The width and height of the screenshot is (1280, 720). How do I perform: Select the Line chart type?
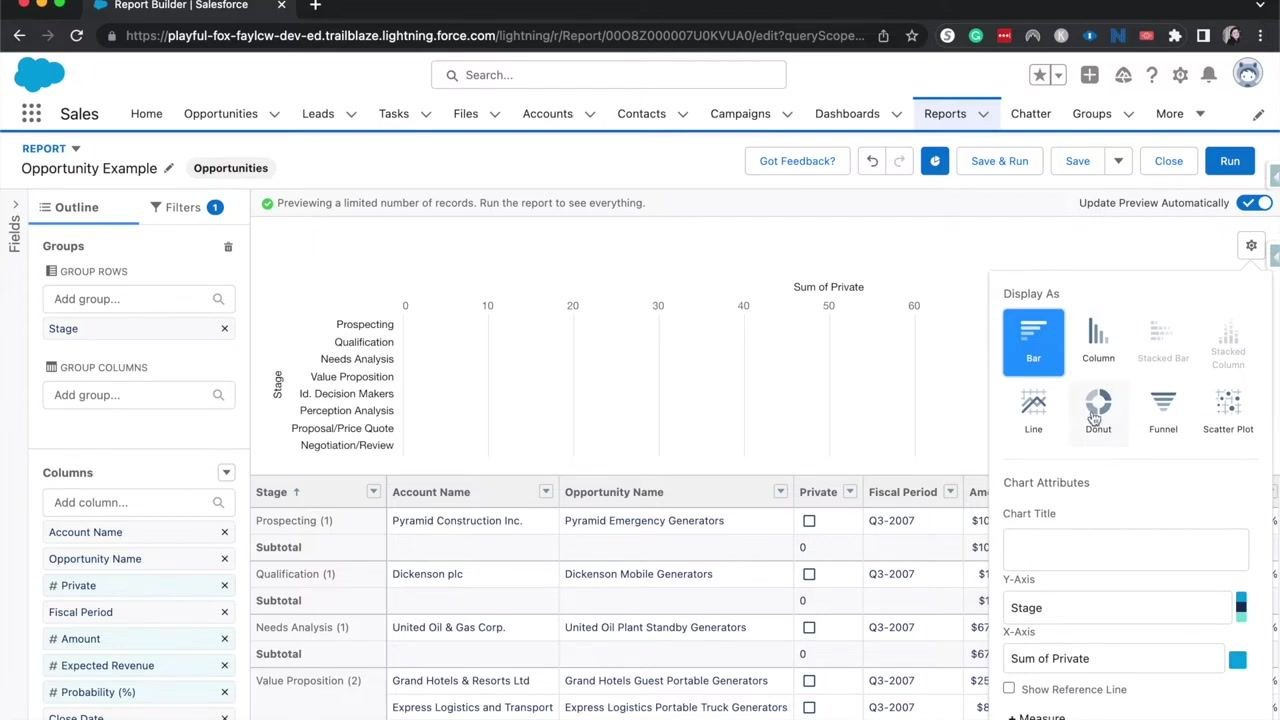click(x=1033, y=412)
